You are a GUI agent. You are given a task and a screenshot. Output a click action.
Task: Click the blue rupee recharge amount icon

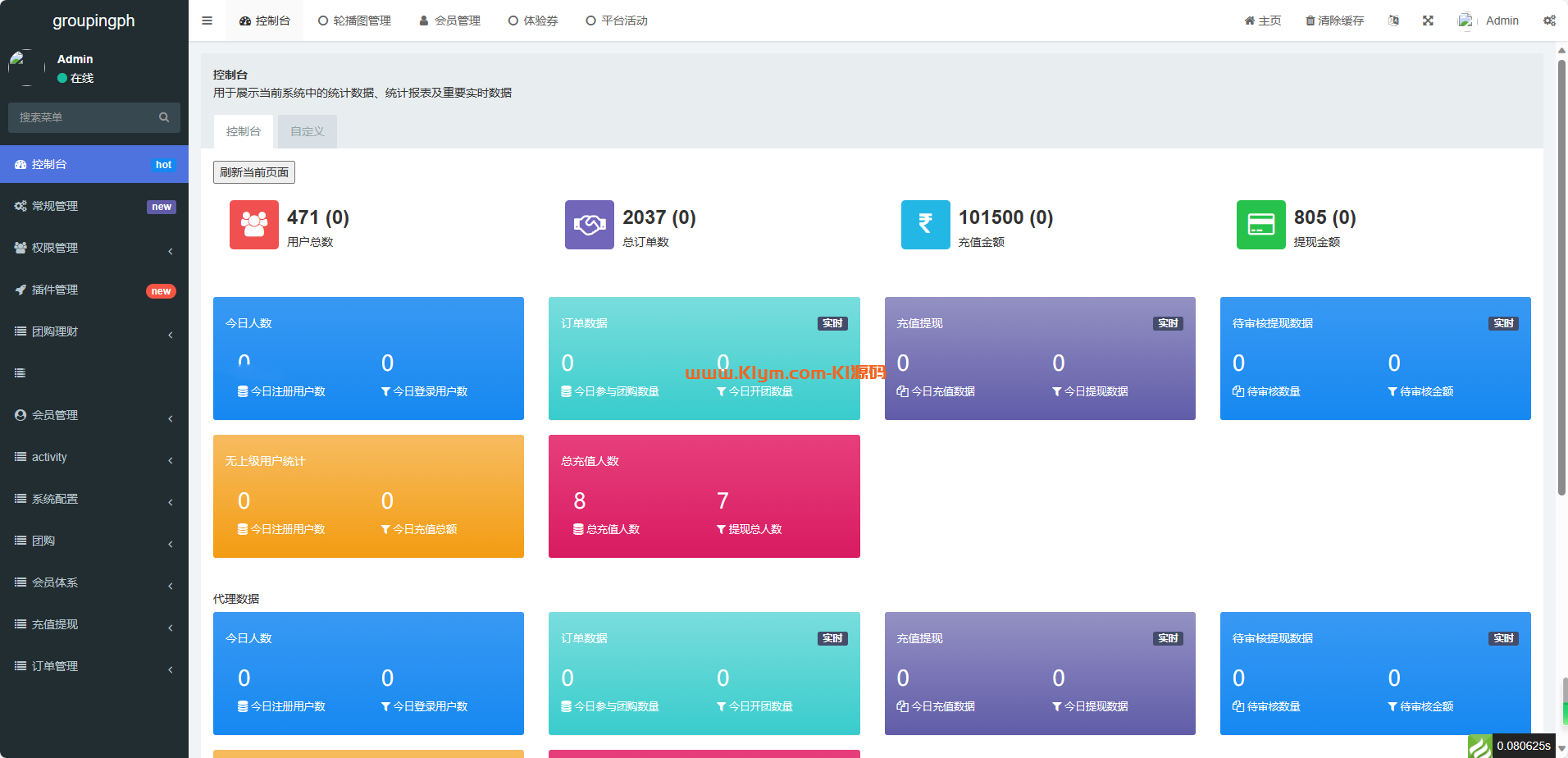925,224
